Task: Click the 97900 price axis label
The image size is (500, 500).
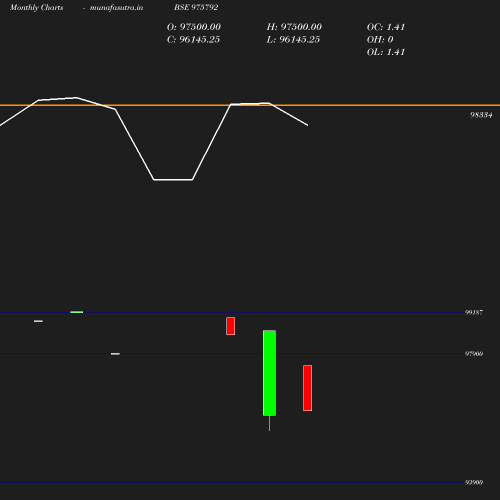Action: (x=474, y=354)
